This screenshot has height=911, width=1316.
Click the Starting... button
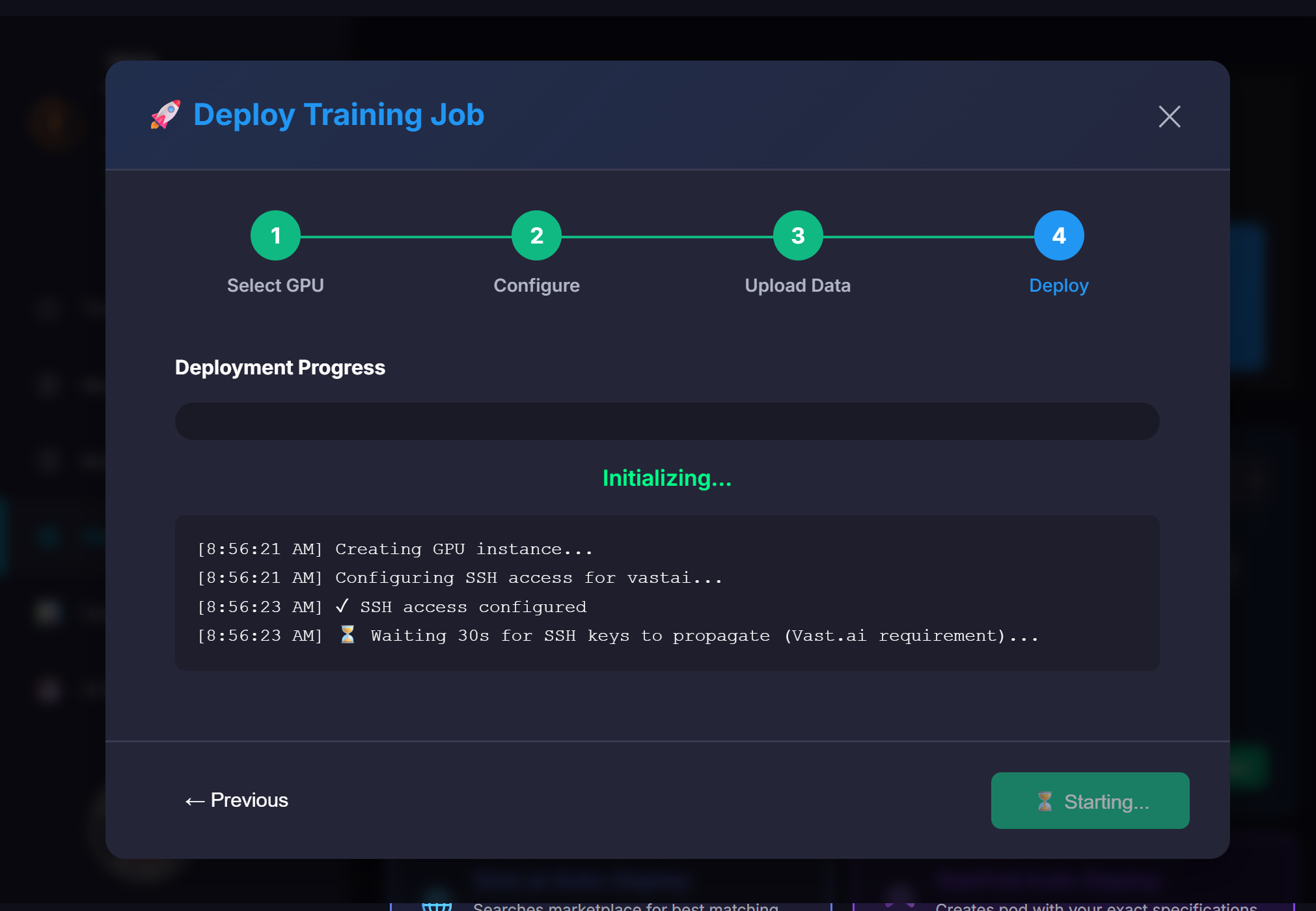tap(1090, 801)
